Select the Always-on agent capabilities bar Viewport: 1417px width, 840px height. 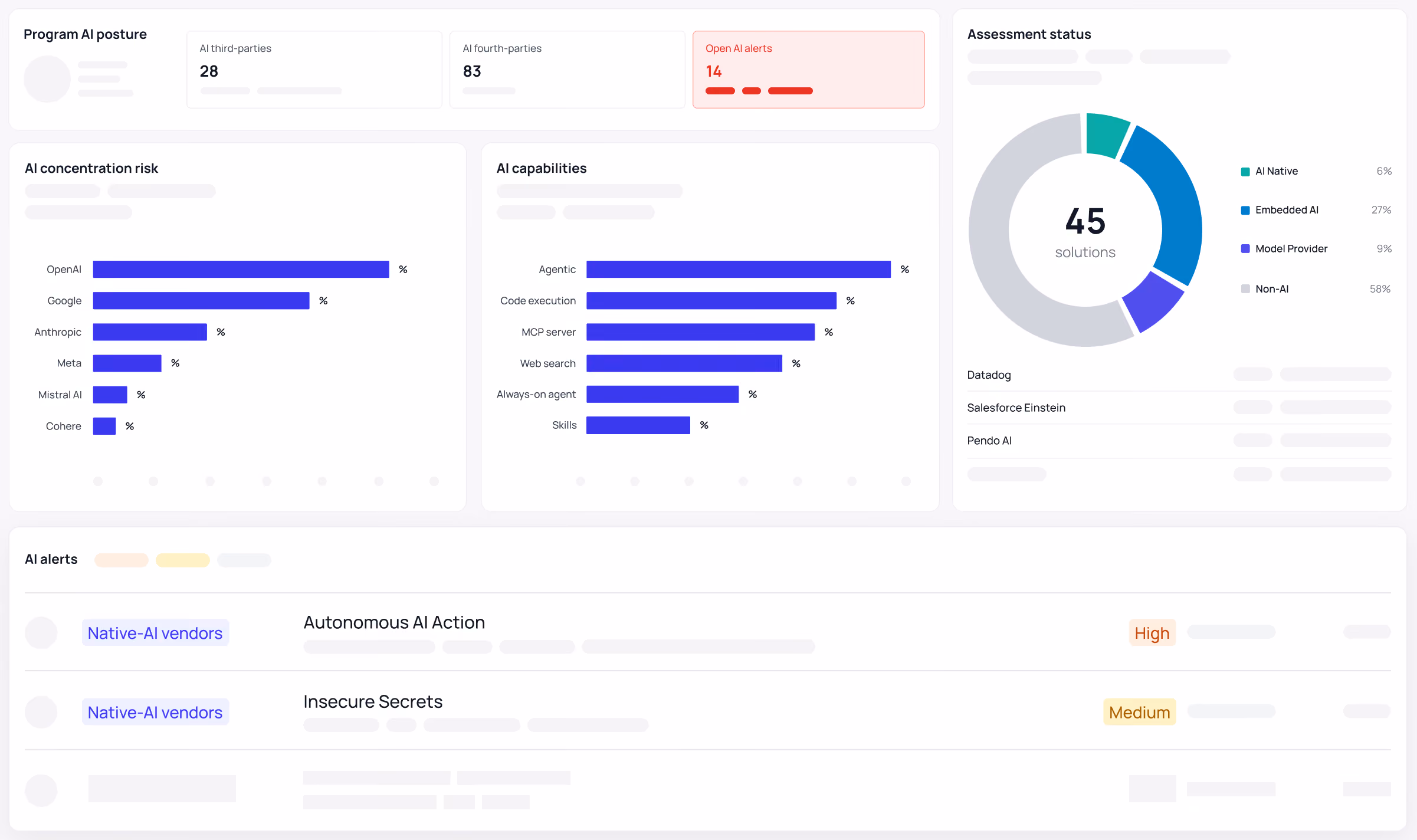[662, 395]
